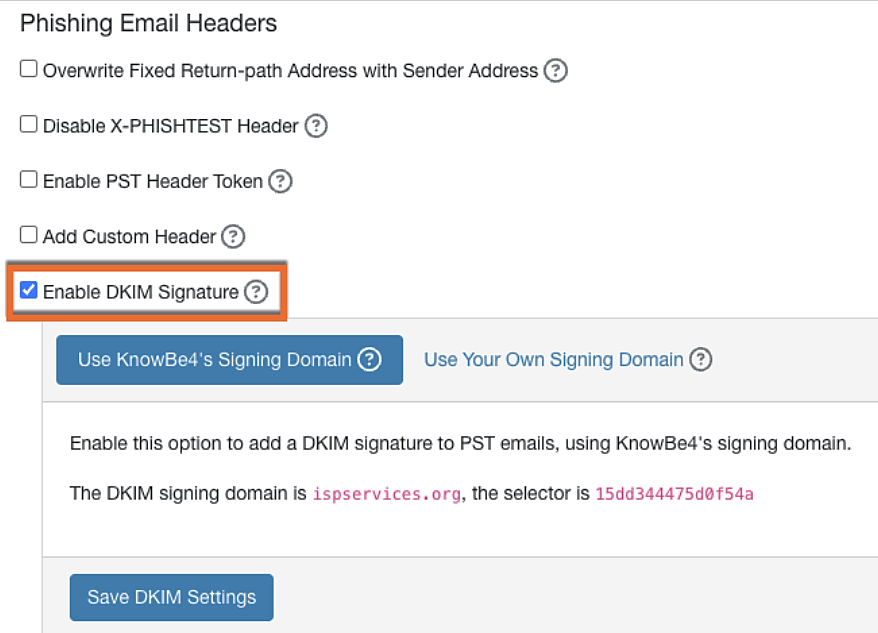This screenshot has height=633, width=878.
Task: Uncheck Enable DKIM Signature
Action: (28, 291)
